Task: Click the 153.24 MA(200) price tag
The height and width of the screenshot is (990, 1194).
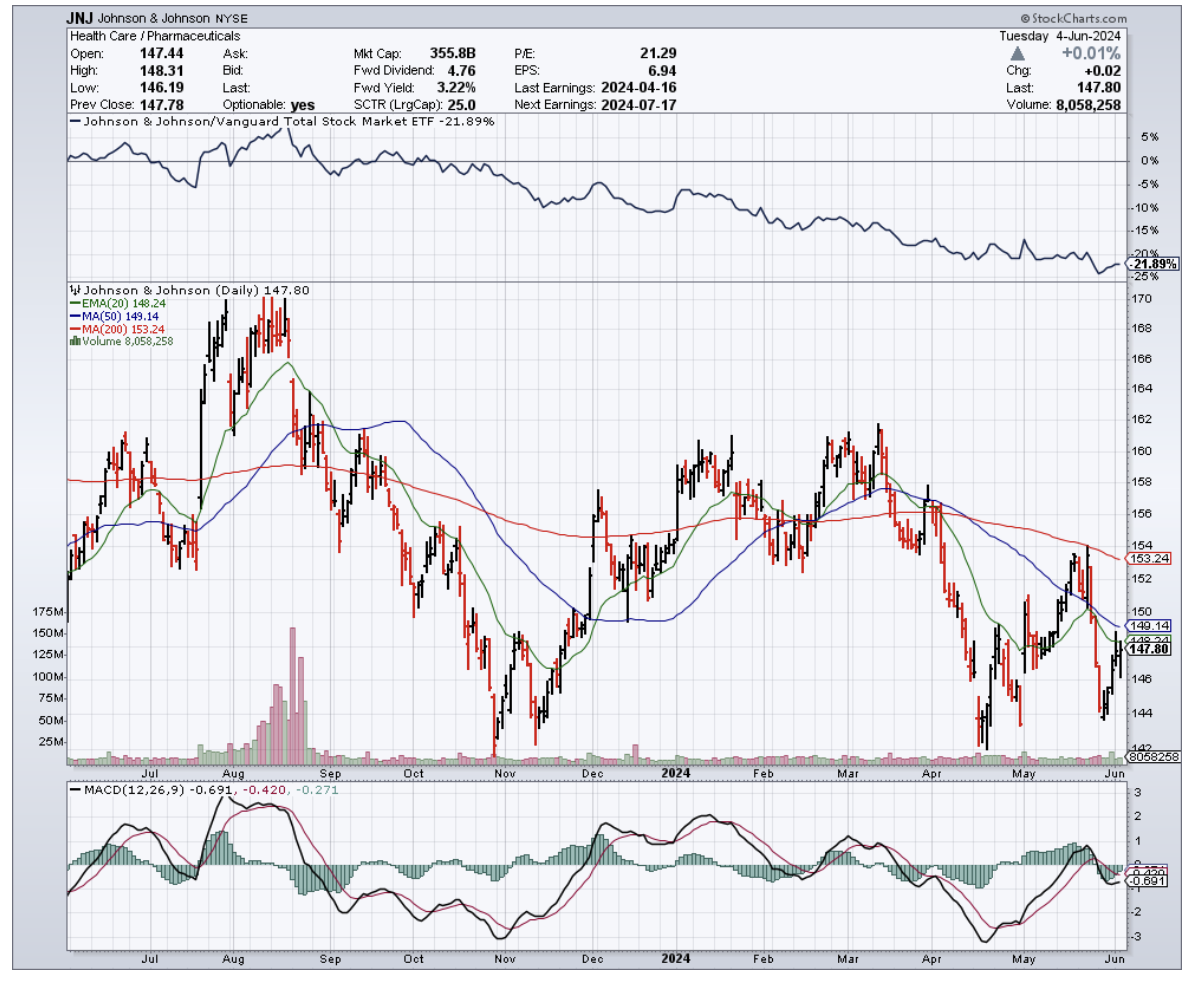Action: coord(1147,558)
